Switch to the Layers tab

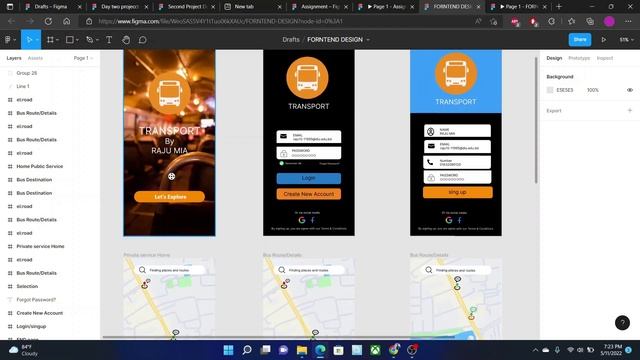click(x=14, y=58)
